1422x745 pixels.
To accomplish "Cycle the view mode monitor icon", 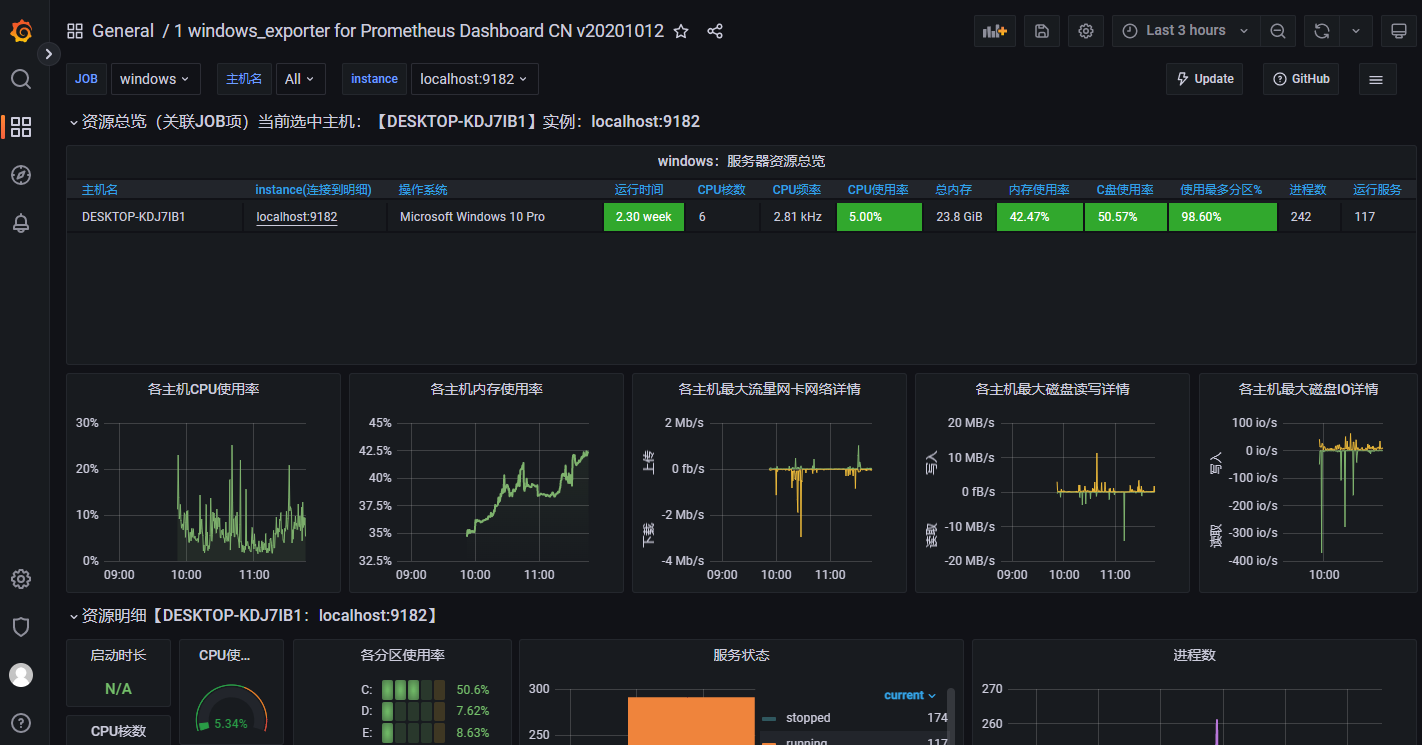I will click(x=1399, y=31).
